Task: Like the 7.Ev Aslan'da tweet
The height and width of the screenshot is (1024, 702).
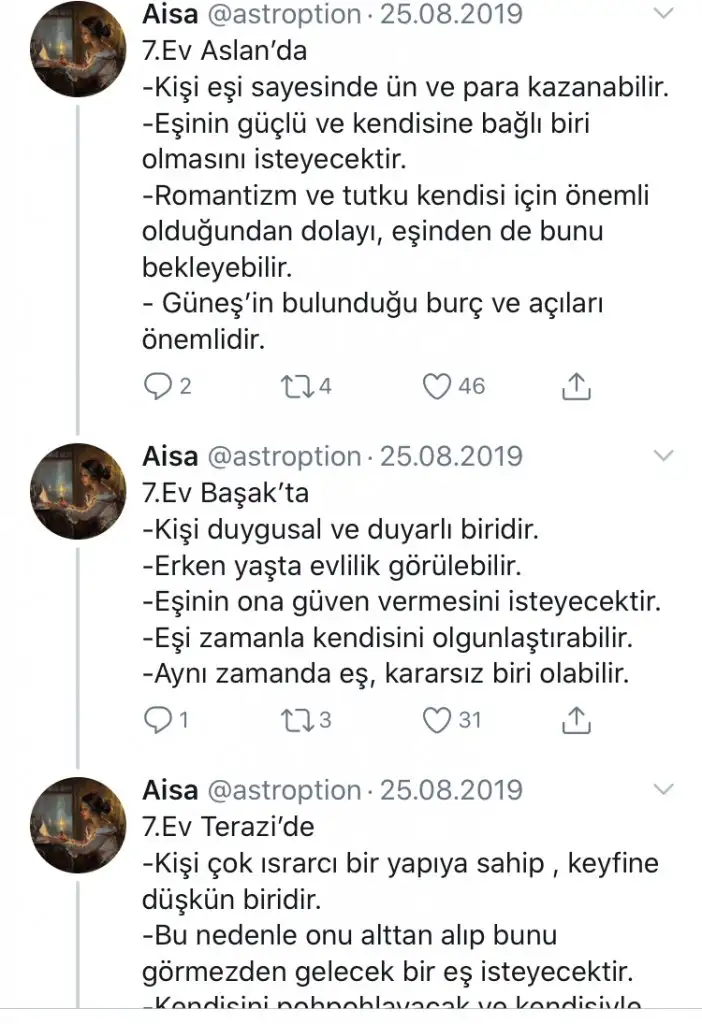Action: (x=437, y=386)
